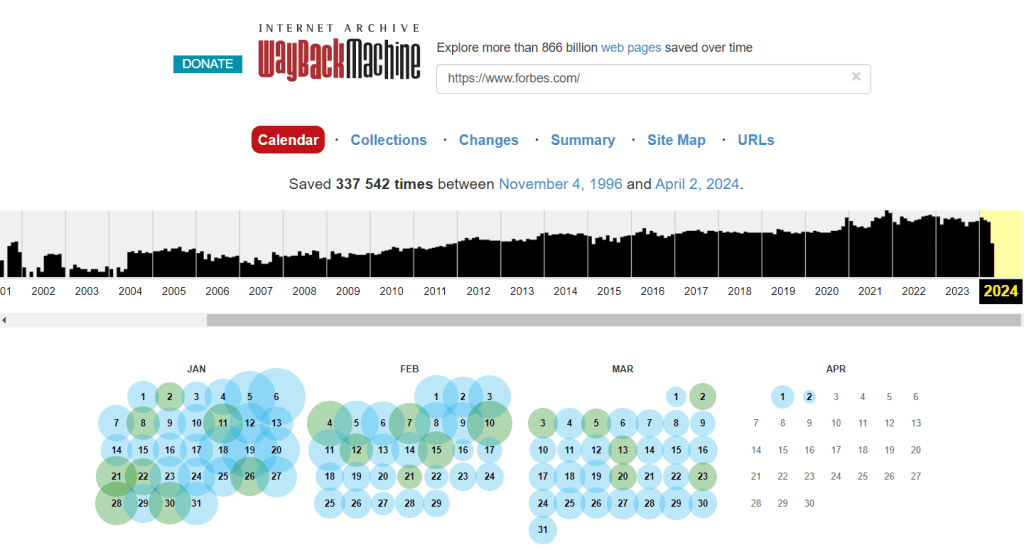Open the Changes tab
This screenshot has height=550, width=1024.
pyautogui.click(x=488, y=140)
